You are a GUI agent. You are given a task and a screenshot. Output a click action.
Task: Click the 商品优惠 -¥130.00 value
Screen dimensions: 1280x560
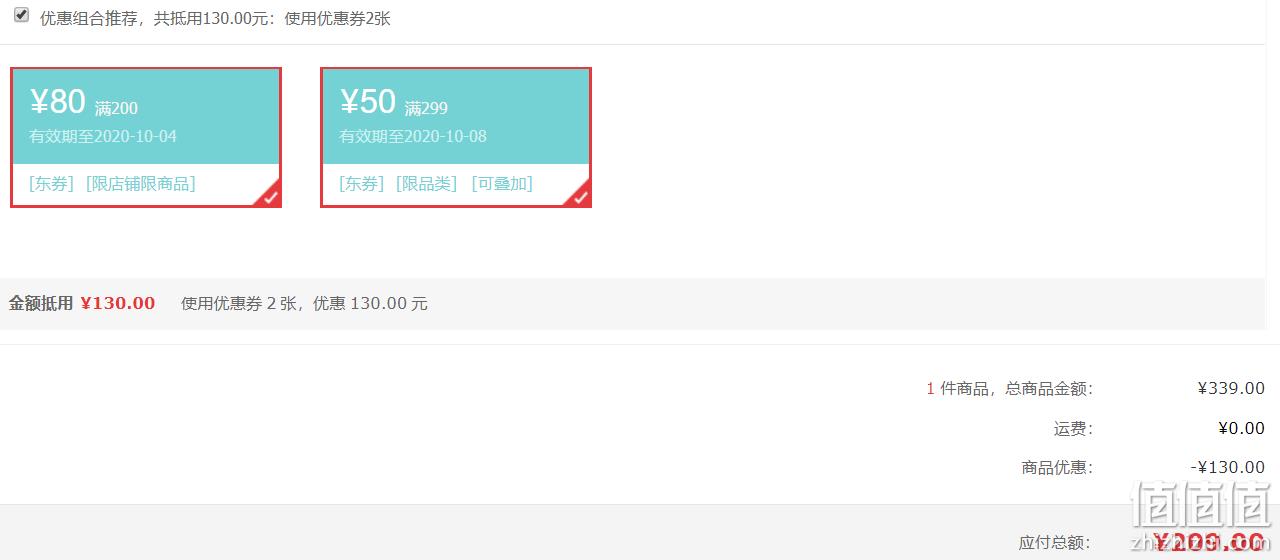pyautogui.click(x=1228, y=467)
